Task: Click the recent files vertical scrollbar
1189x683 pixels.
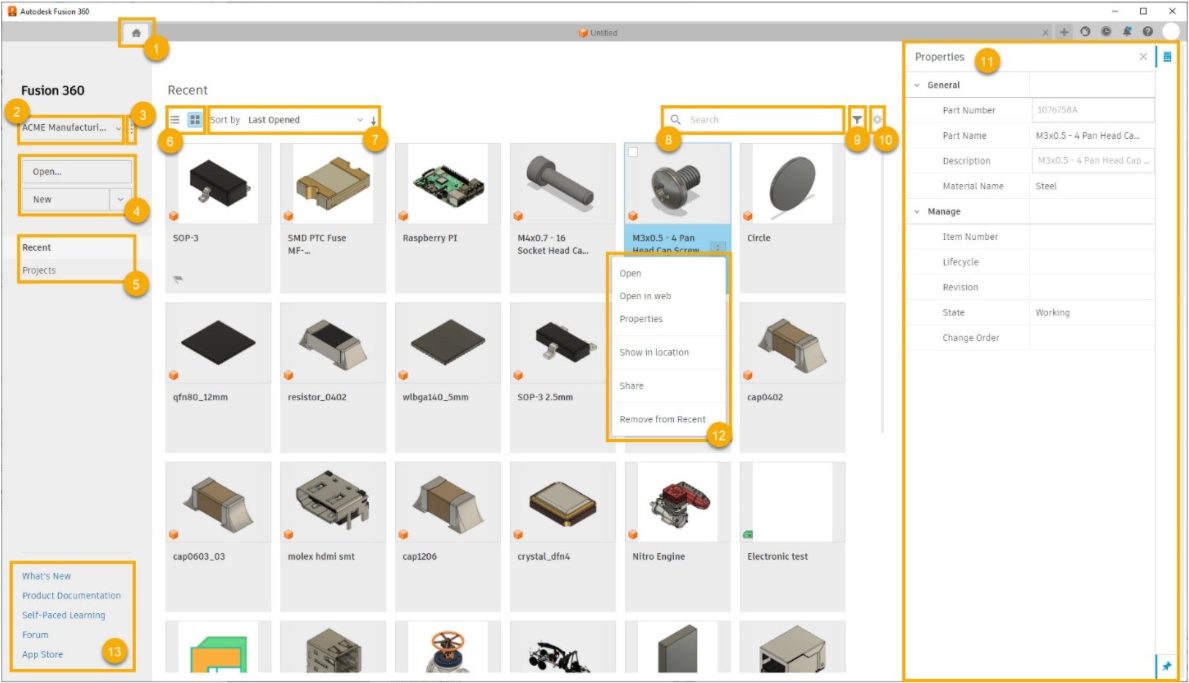Action: pyautogui.click(x=882, y=288)
